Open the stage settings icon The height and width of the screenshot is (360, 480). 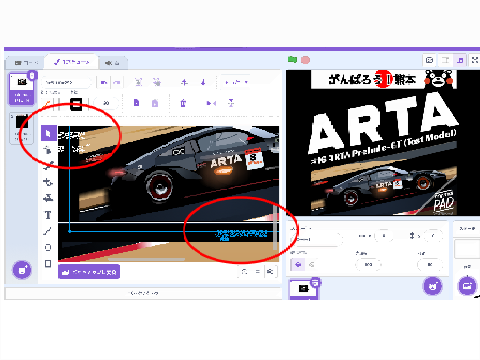click(x=429, y=60)
